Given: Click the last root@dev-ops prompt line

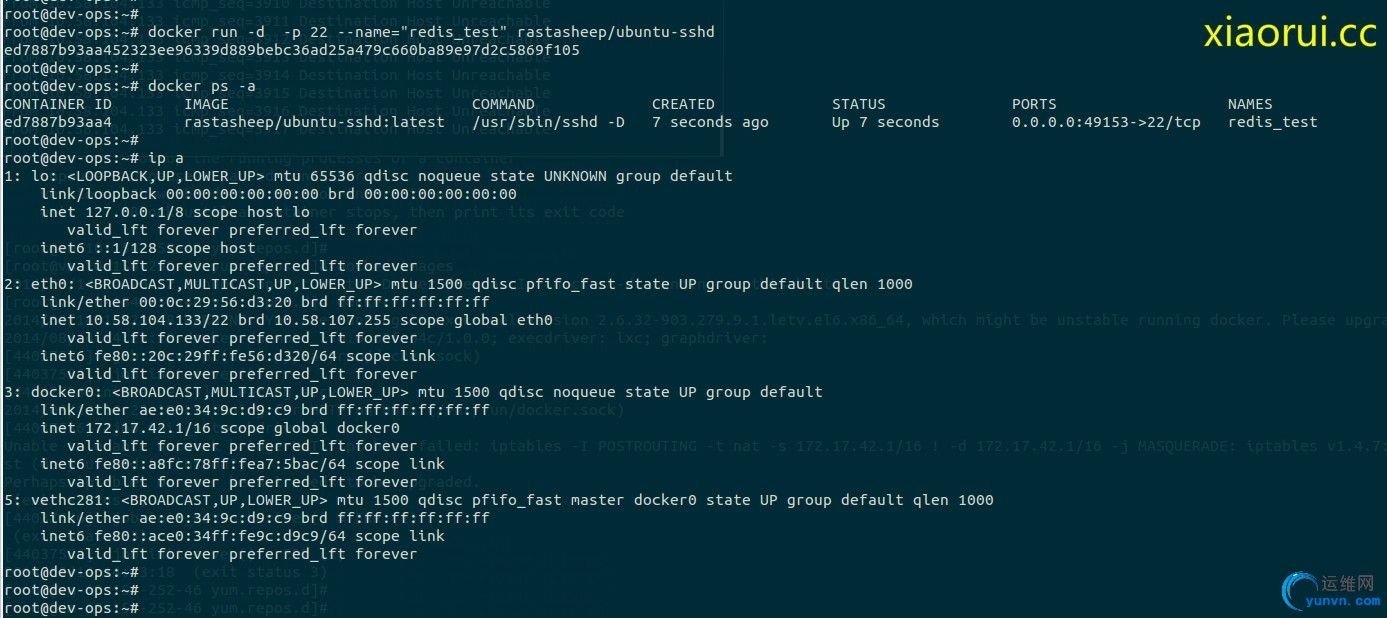Looking at the screenshot, I should click(x=72, y=608).
